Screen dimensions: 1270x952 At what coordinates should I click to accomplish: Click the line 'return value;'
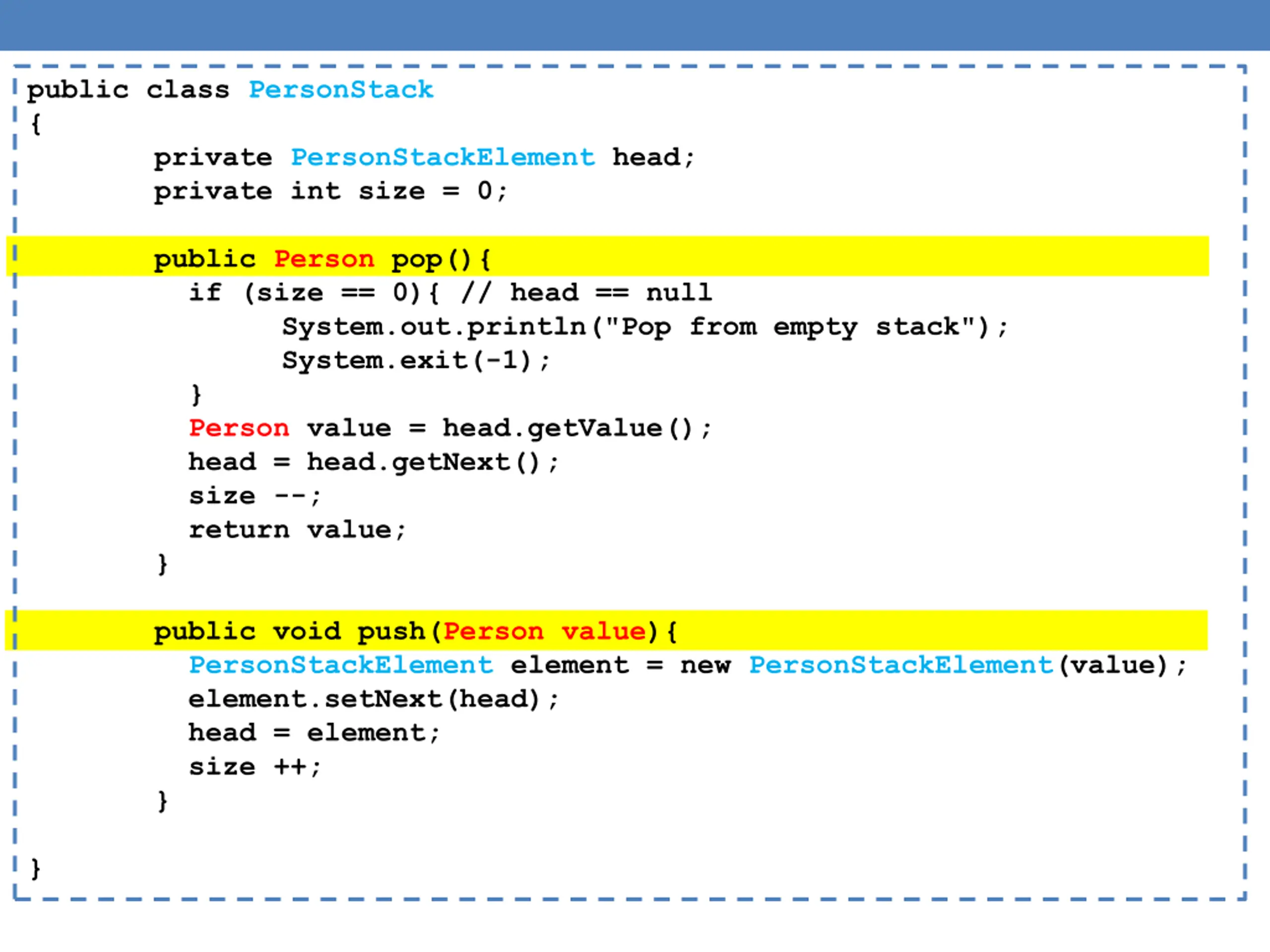click(297, 530)
